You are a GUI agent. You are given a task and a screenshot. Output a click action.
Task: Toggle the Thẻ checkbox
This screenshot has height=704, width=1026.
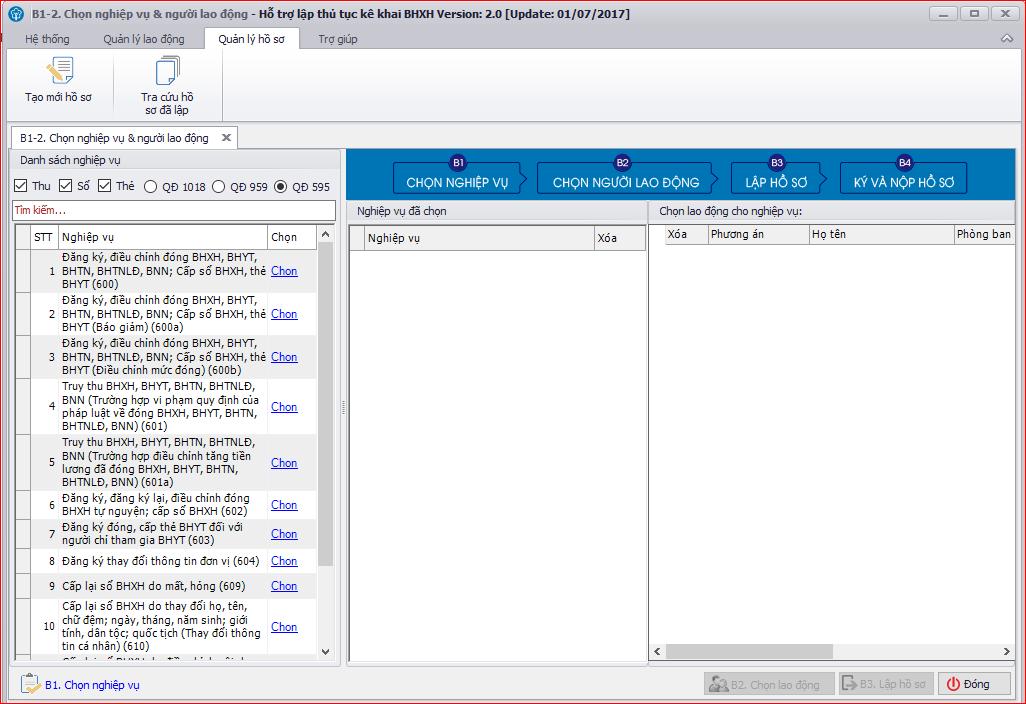coord(105,186)
